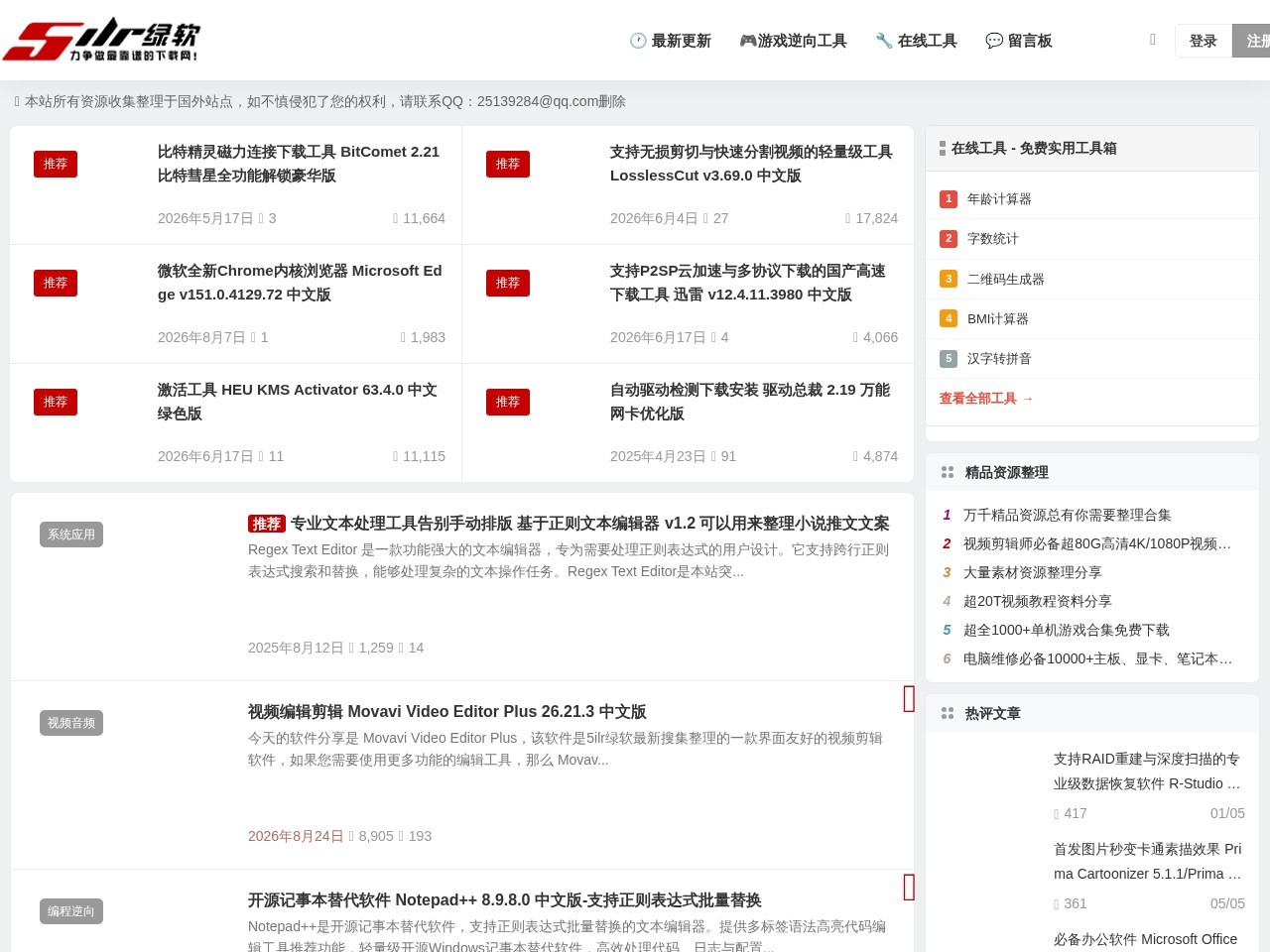Open 字数统计 tool
1270x952 pixels.
[993, 239]
